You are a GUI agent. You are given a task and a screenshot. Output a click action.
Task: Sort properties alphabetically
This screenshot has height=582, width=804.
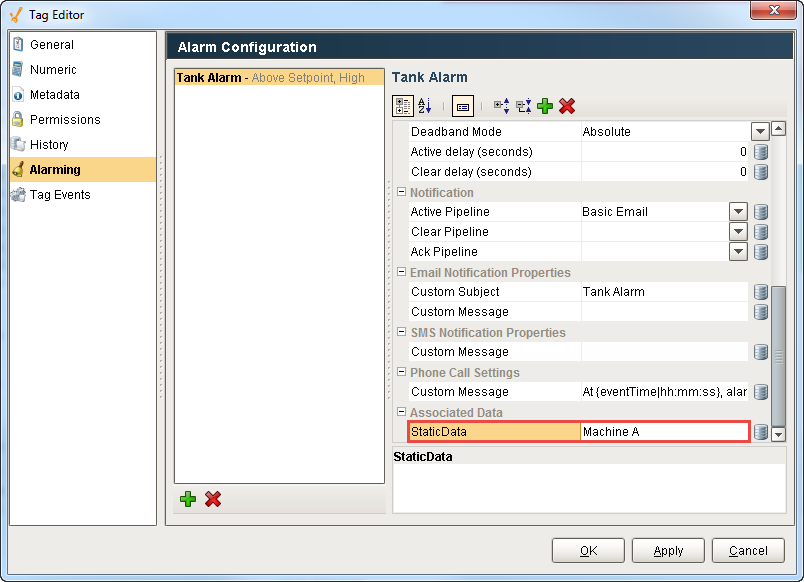click(424, 106)
